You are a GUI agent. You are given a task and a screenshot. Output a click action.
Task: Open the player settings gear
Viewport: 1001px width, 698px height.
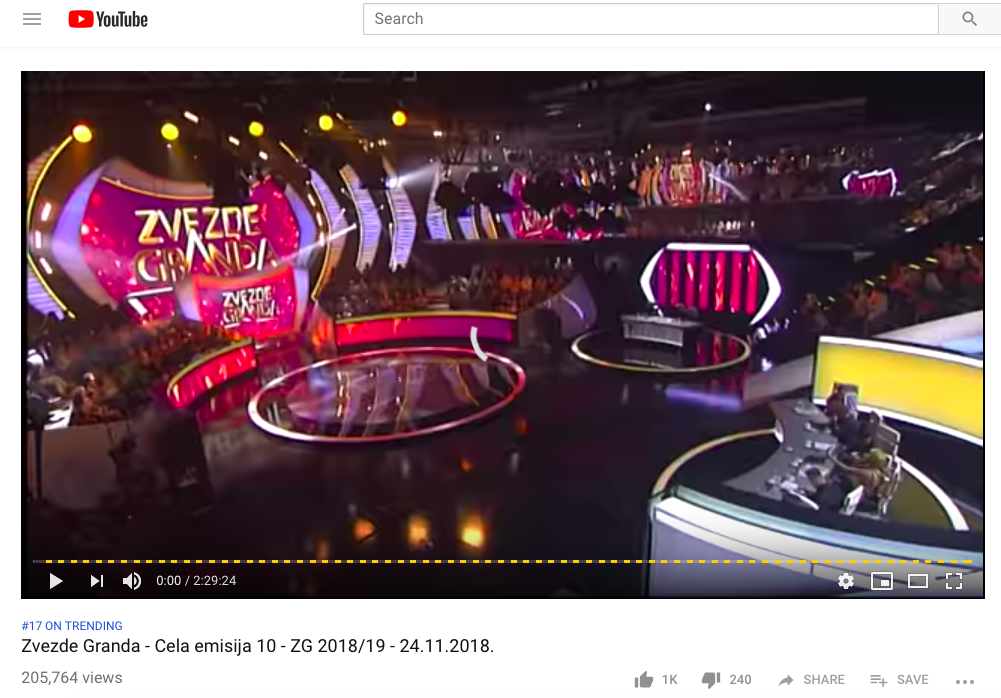click(846, 580)
